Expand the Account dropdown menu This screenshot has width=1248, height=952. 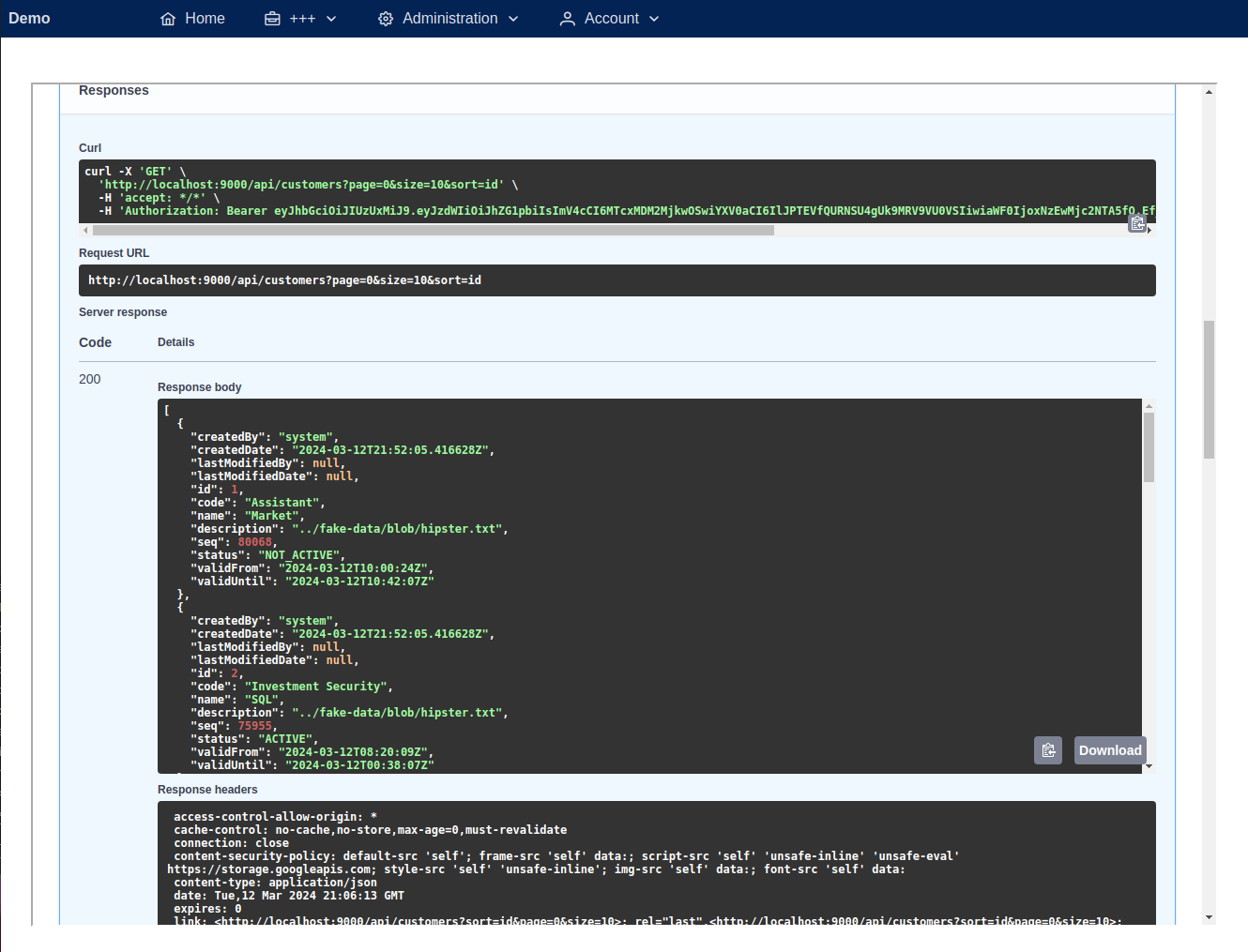click(608, 18)
